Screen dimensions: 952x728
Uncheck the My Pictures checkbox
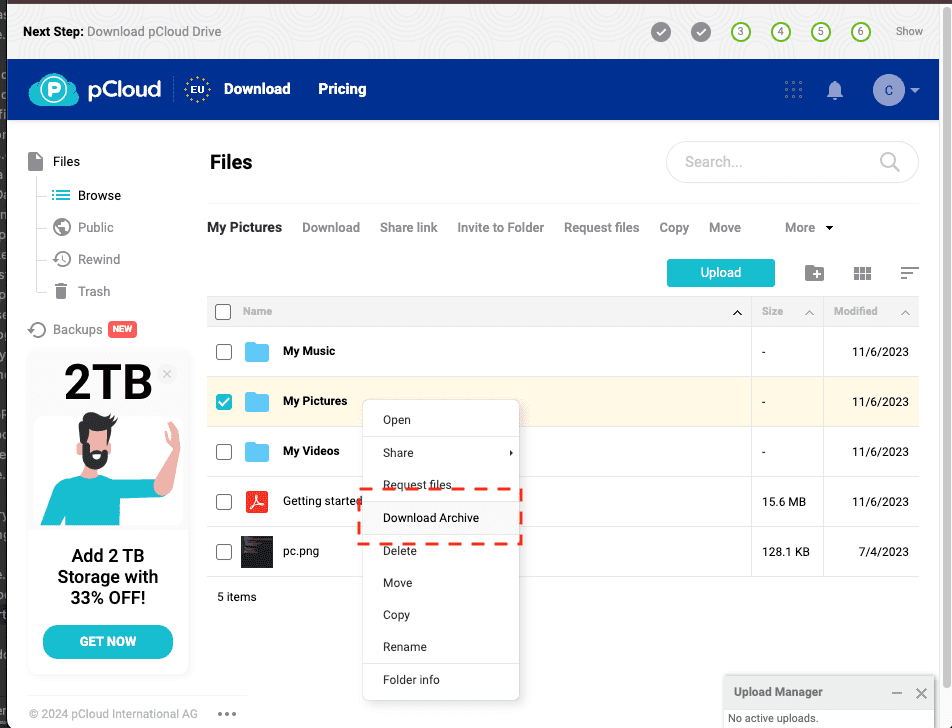coord(224,402)
